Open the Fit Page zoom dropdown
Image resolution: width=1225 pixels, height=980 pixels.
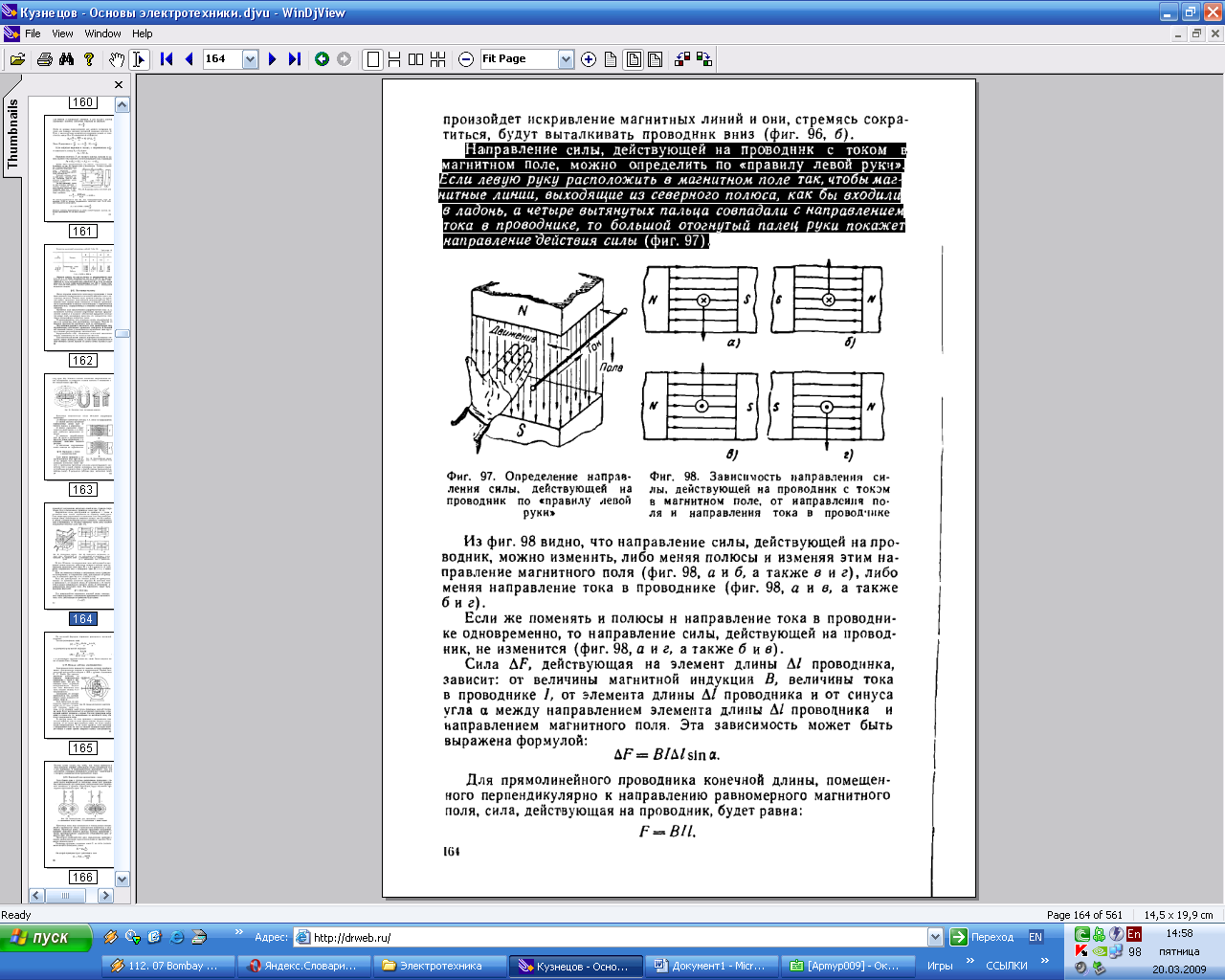pos(566,59)
